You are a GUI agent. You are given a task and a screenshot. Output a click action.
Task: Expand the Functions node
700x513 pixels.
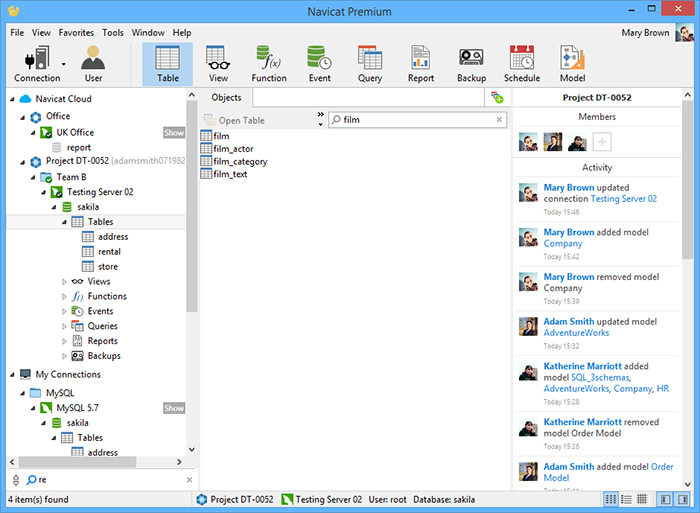[x=64, y=297]
